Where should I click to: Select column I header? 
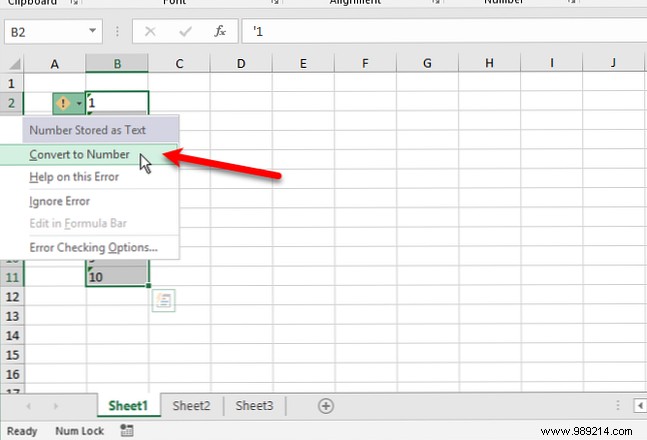552,64
